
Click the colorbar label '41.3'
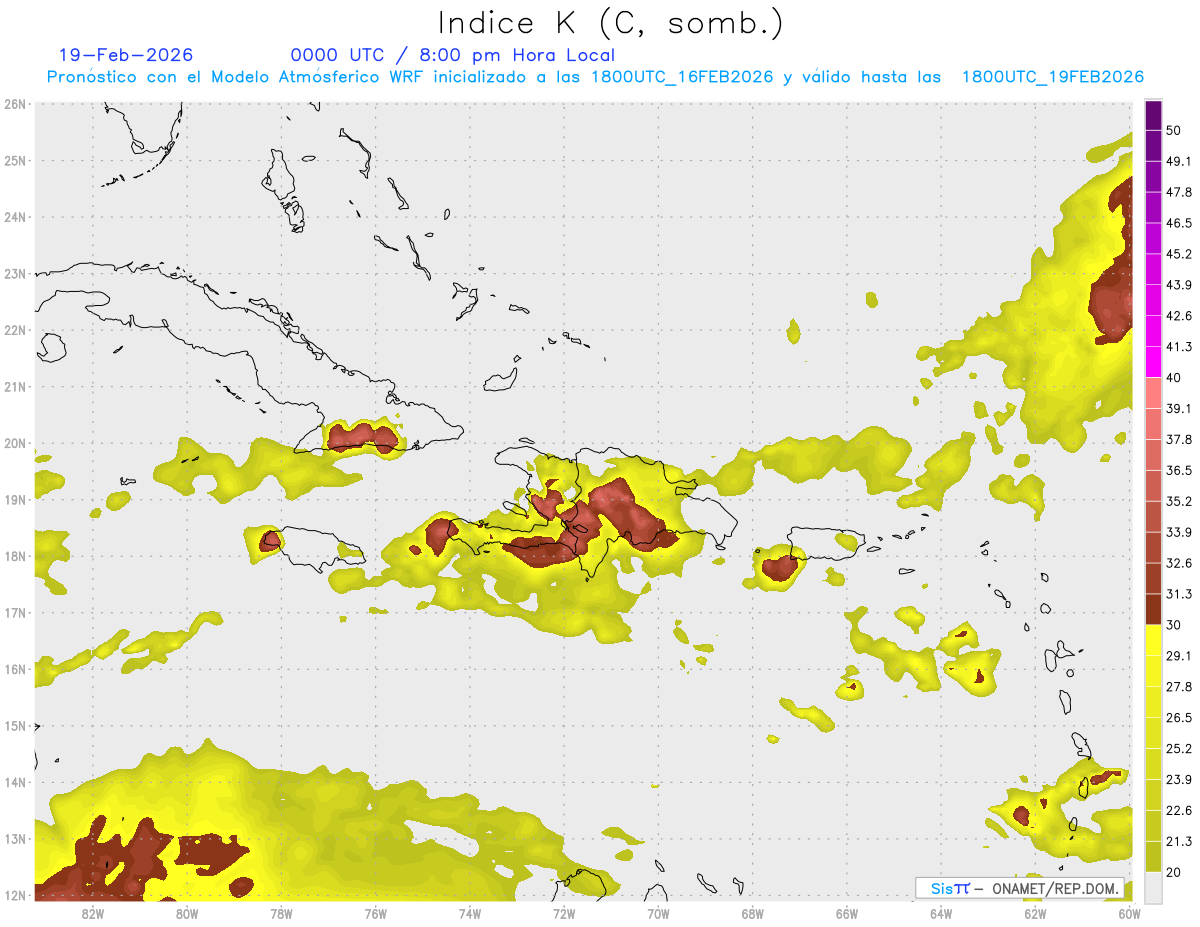coord(1178,347)
